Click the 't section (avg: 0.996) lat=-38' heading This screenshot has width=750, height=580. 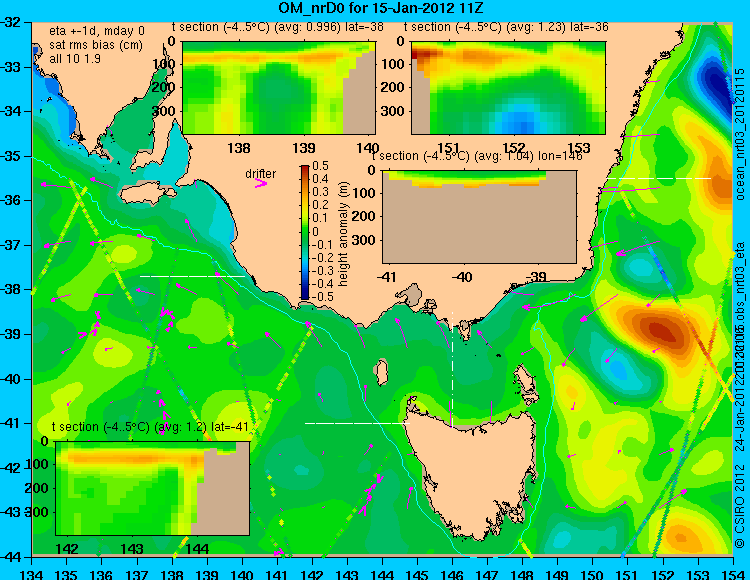coord(277,27)
